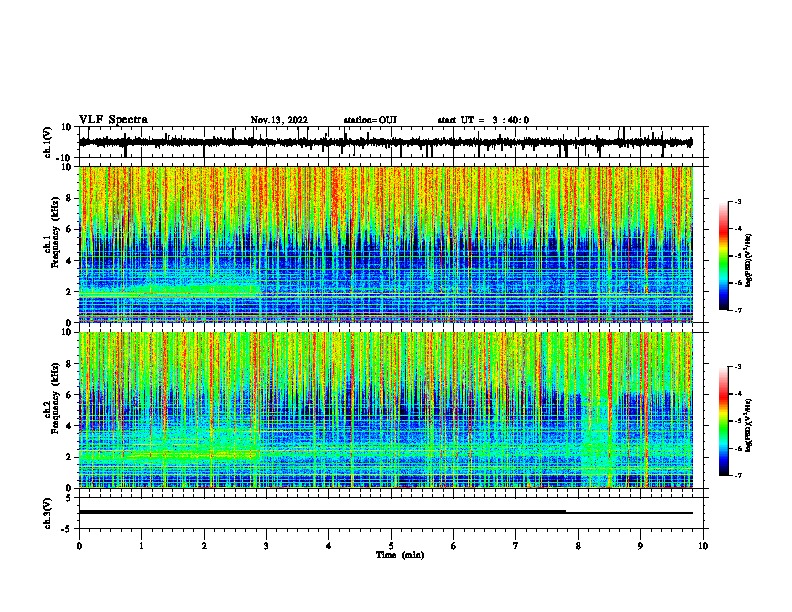Click the "4" kHz tick on ch.1 frequency axis
The image size is (792, 612).
[x=69, y=261]
